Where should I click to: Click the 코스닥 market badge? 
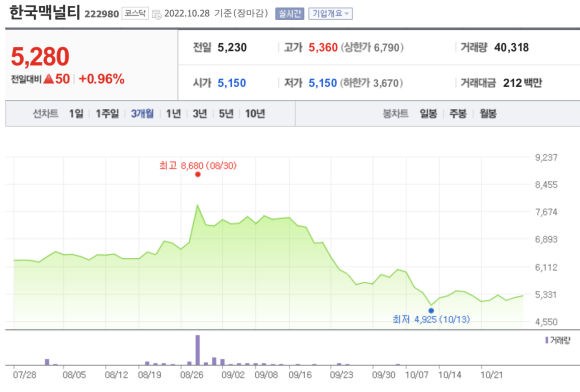coord(135,14)
